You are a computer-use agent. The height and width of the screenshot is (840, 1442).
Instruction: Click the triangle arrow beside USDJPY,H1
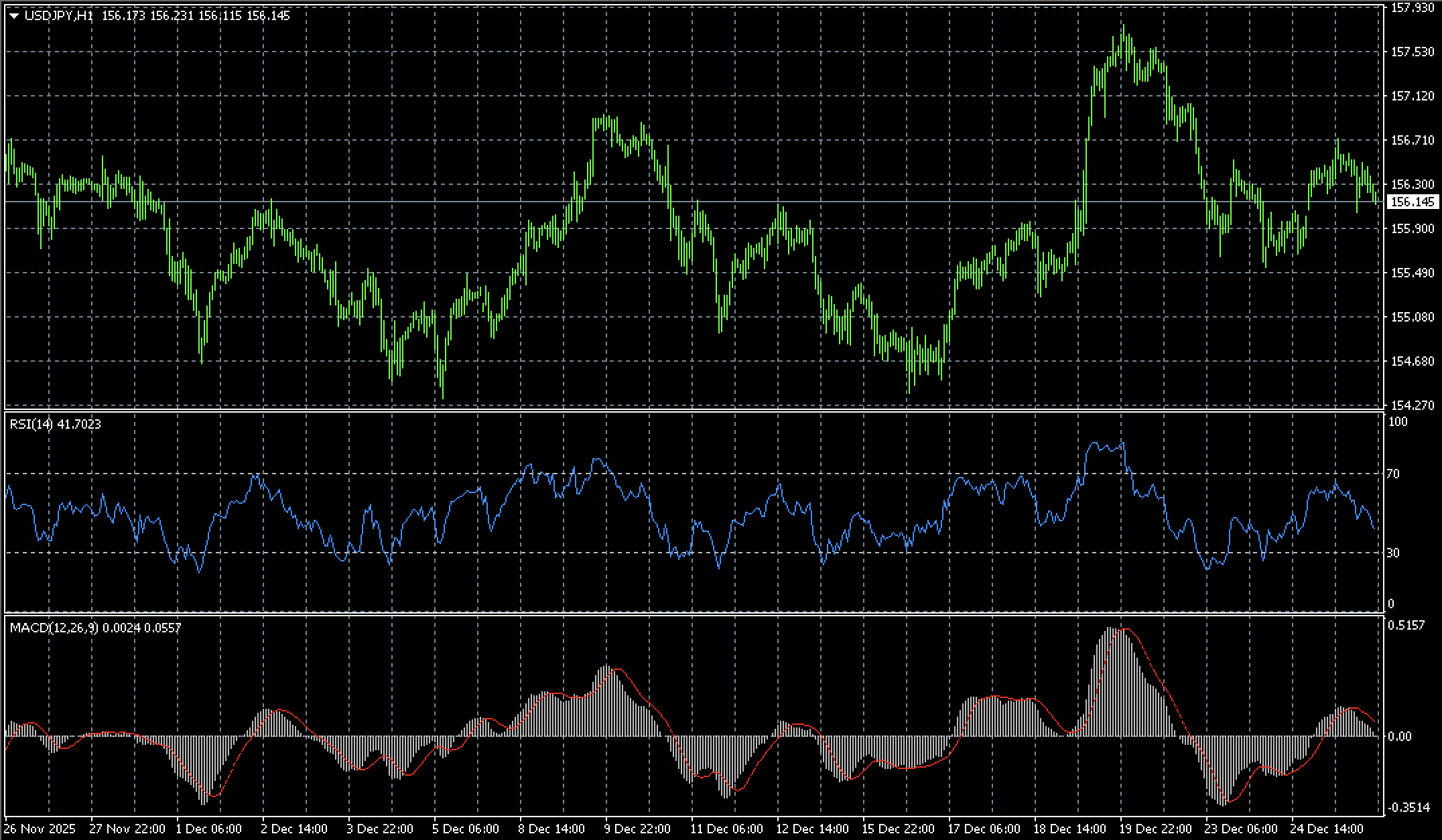[x=14, y=16]
